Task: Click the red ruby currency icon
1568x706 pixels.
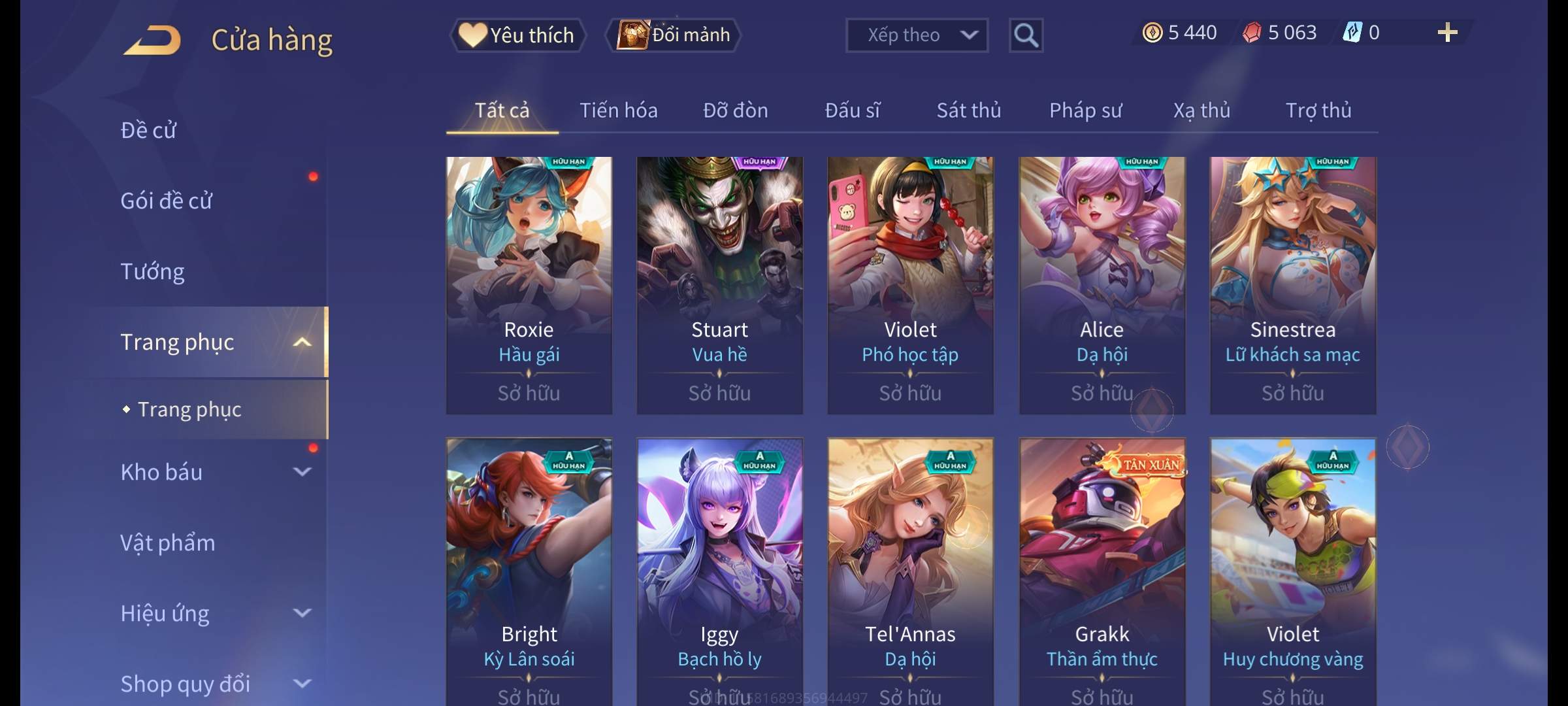Action: [x=1252, y=33]
